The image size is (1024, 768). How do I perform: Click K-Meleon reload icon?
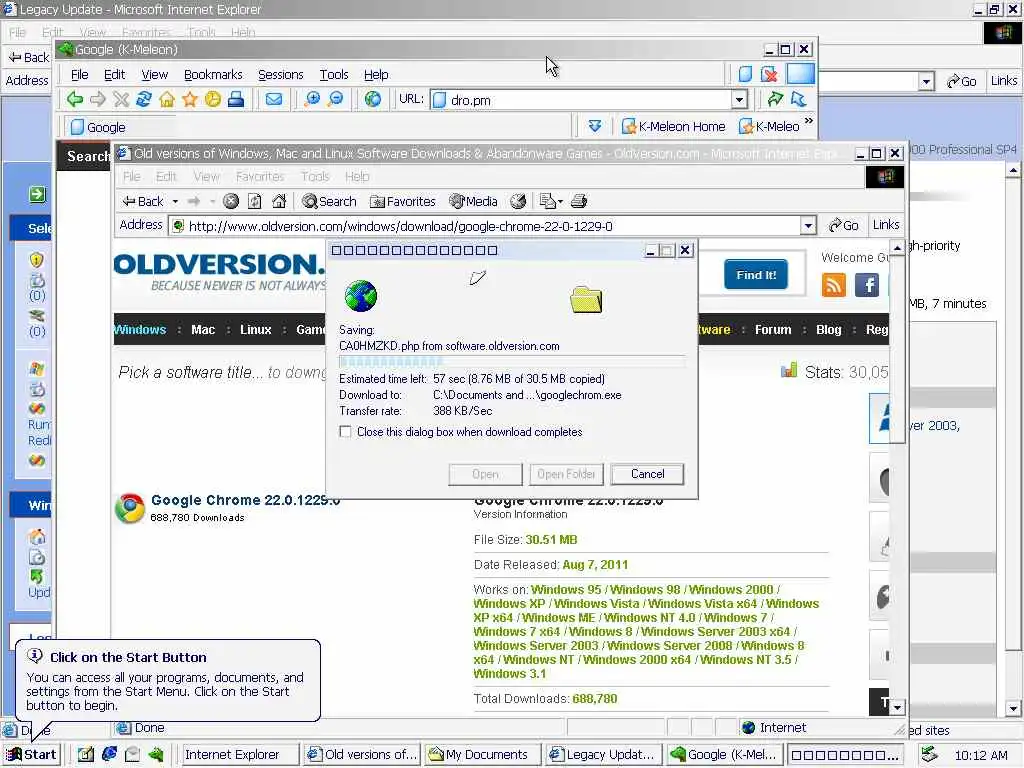(144, 99)
